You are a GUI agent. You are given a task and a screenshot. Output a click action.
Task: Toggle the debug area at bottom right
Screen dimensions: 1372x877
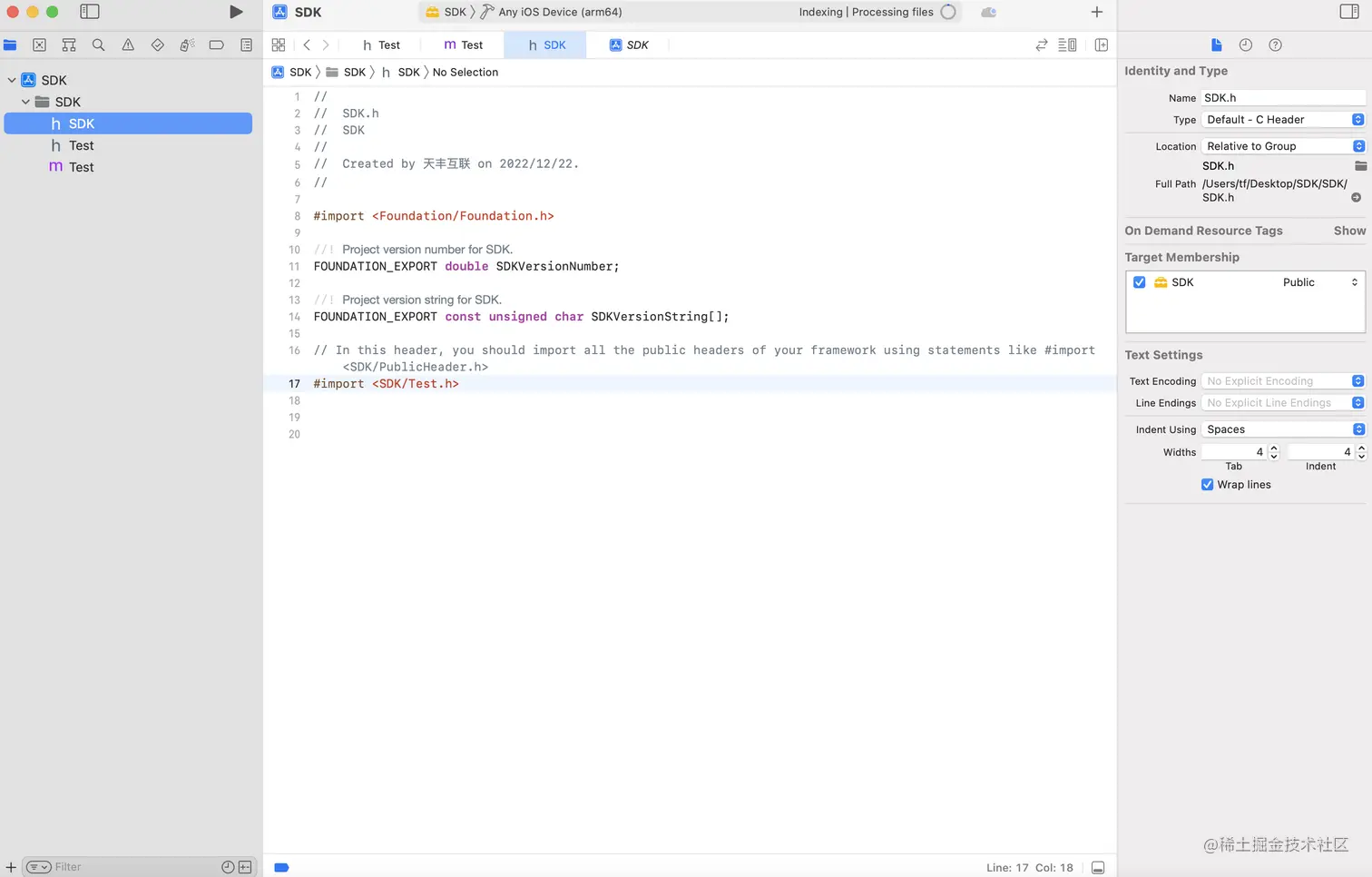point(1098,867)
